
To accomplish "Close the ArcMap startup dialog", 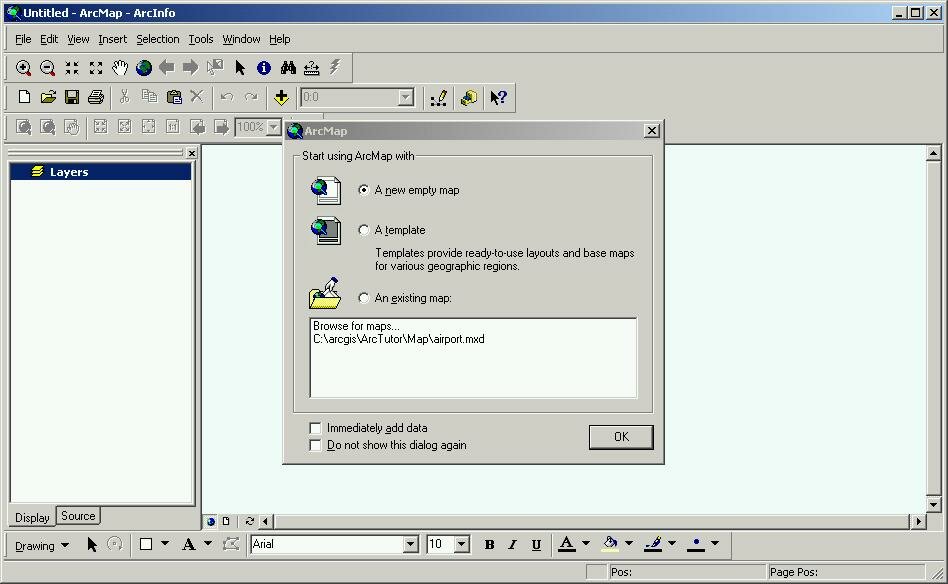I will [x=651, y=131].
